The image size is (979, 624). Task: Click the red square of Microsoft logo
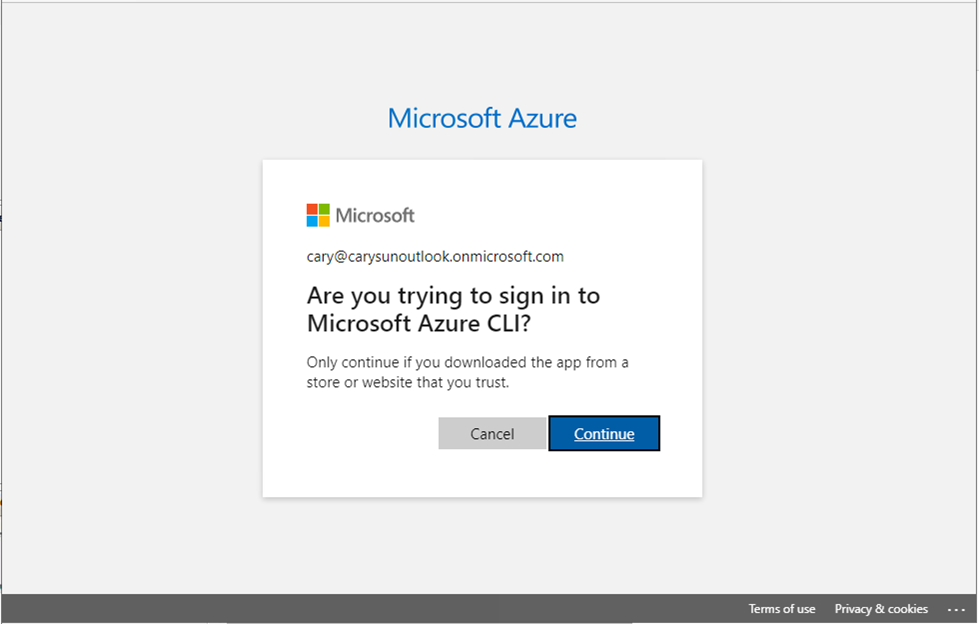[x=312, y=209]
